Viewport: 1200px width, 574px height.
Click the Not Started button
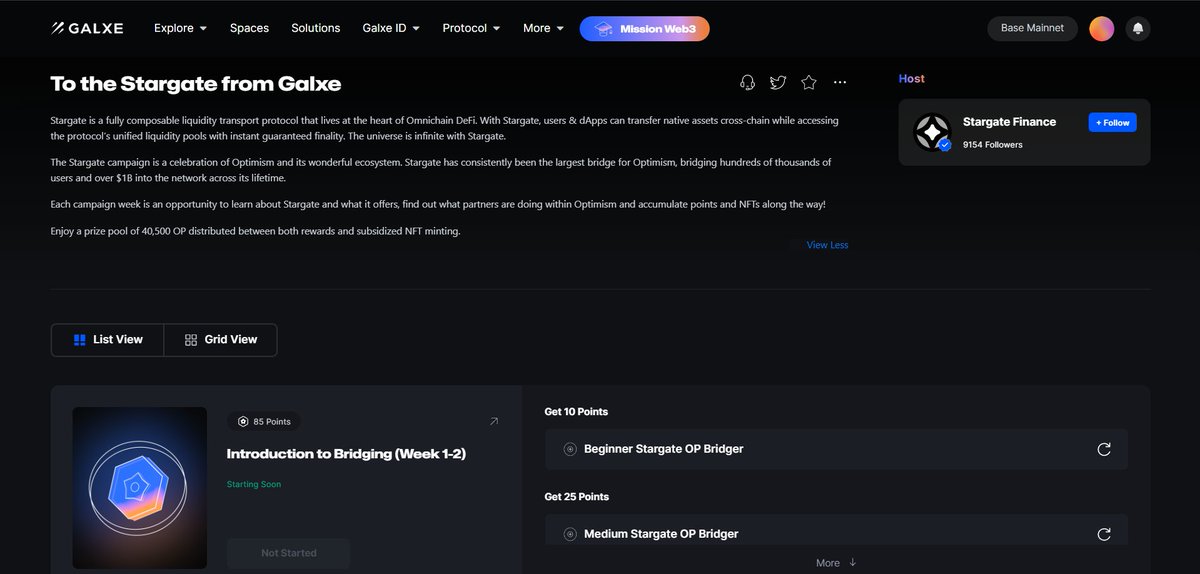tap(288, 553)
